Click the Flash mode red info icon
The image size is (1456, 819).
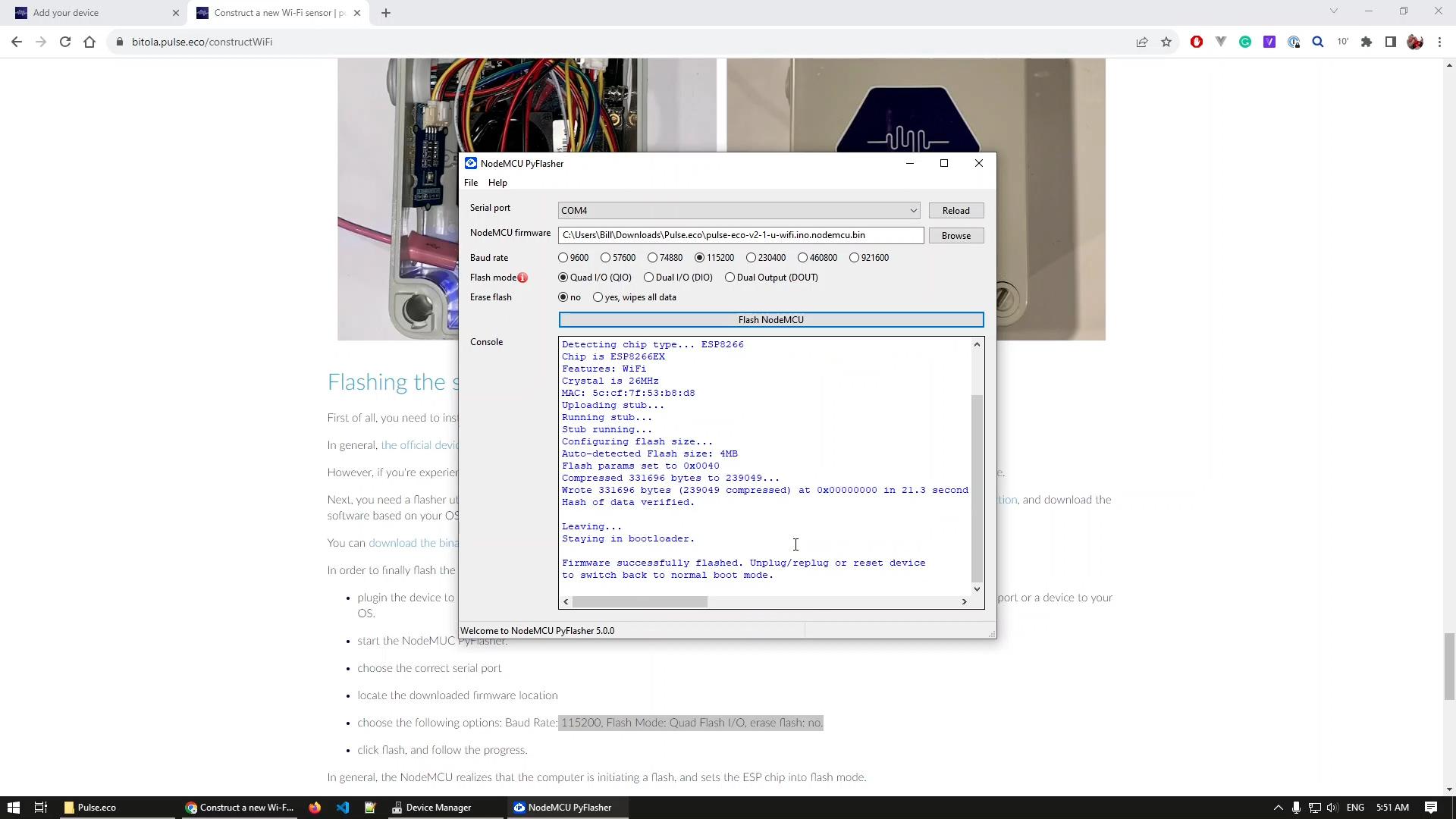[522, 278]
